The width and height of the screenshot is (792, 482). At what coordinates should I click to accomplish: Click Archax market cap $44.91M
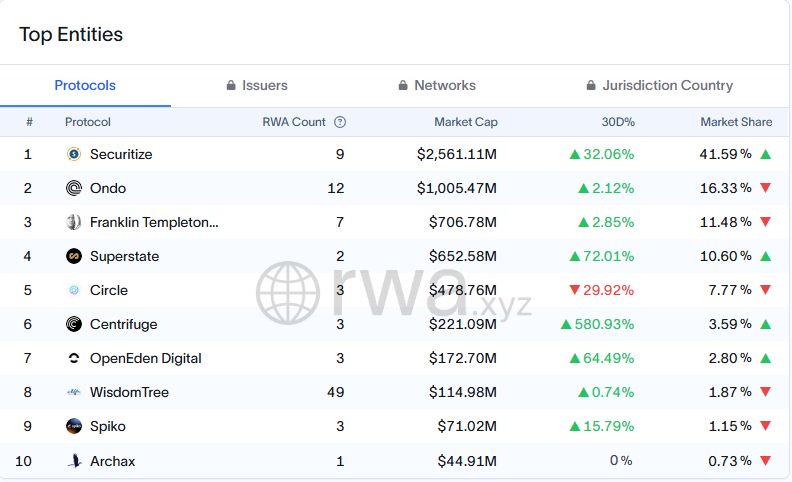(467, 461)
